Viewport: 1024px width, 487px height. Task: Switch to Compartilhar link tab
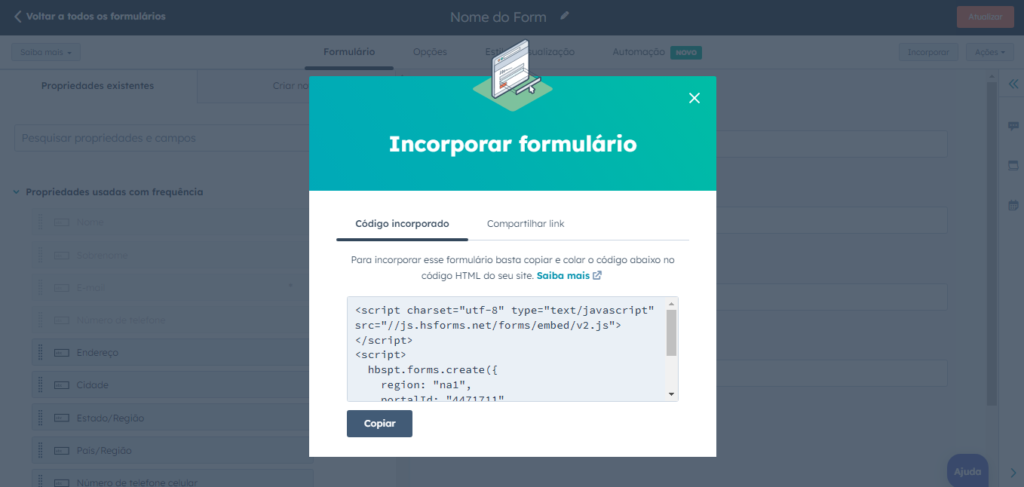[x=525, y=224]
